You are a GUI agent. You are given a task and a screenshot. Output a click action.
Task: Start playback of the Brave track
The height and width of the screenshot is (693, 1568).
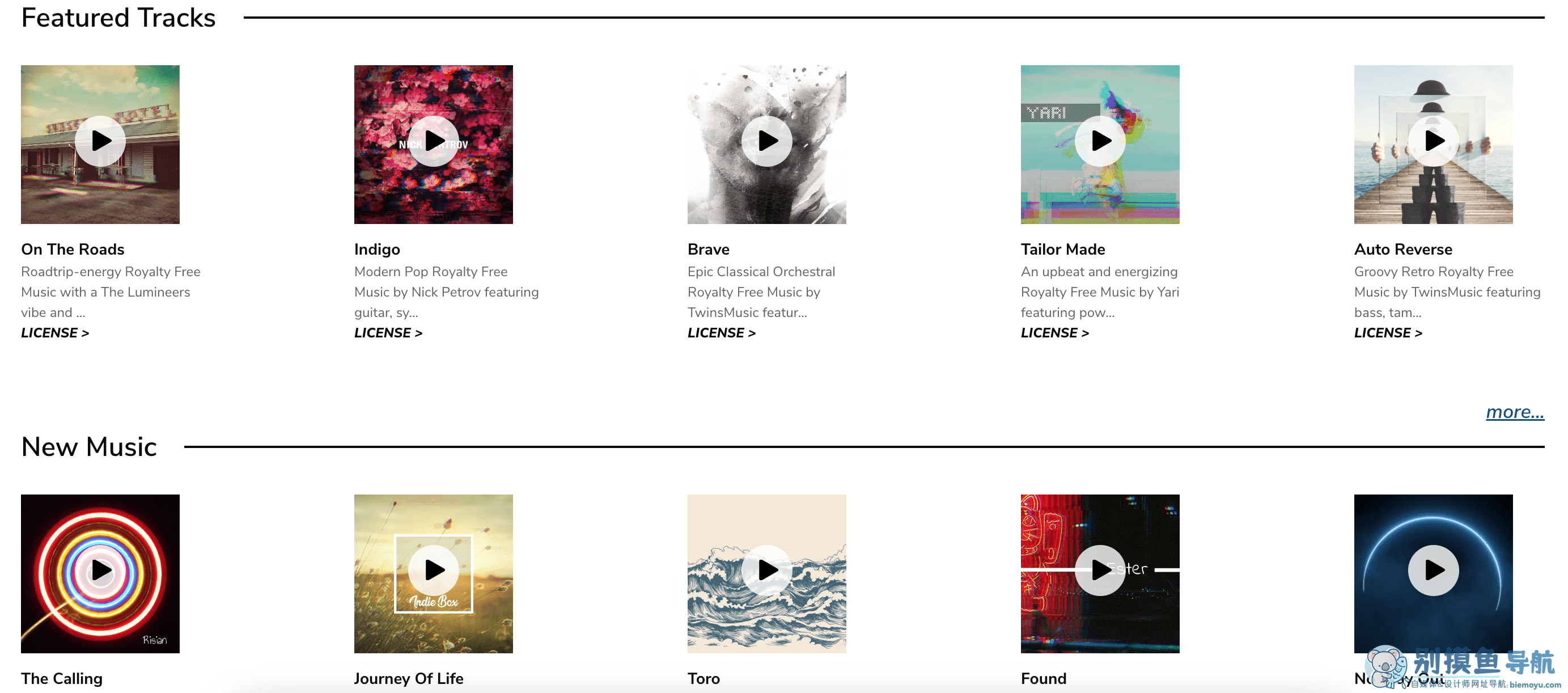[x=767, y=141]
